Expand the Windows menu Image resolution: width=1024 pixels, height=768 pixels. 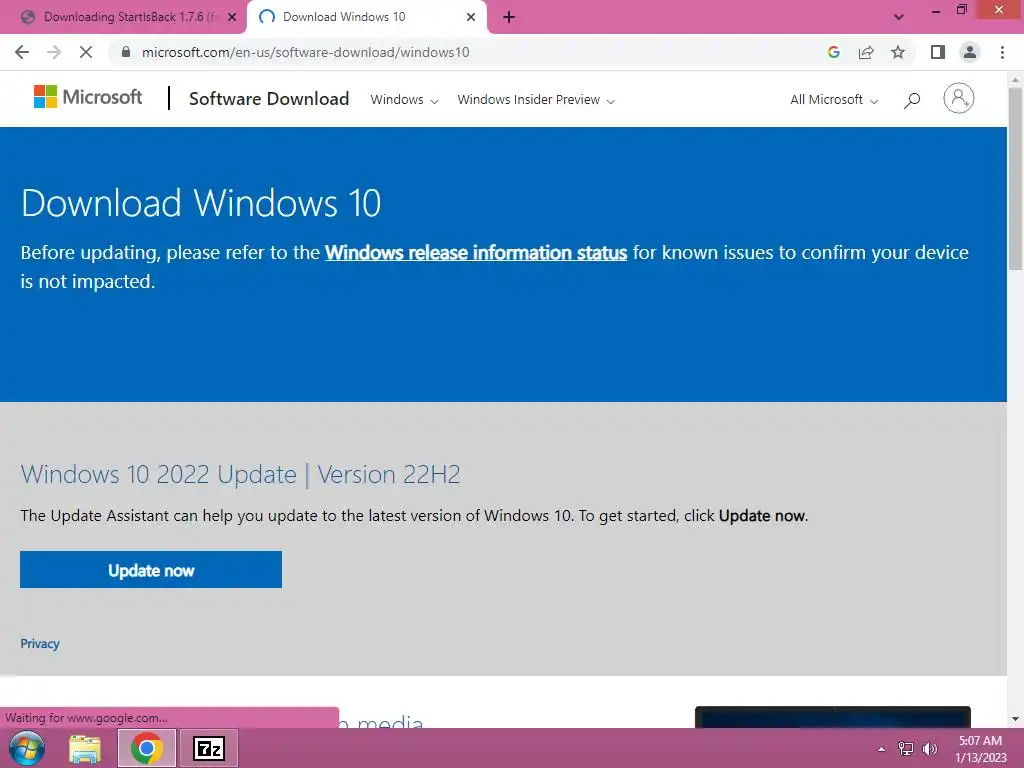pyautogui.click(x=404, y=99)
